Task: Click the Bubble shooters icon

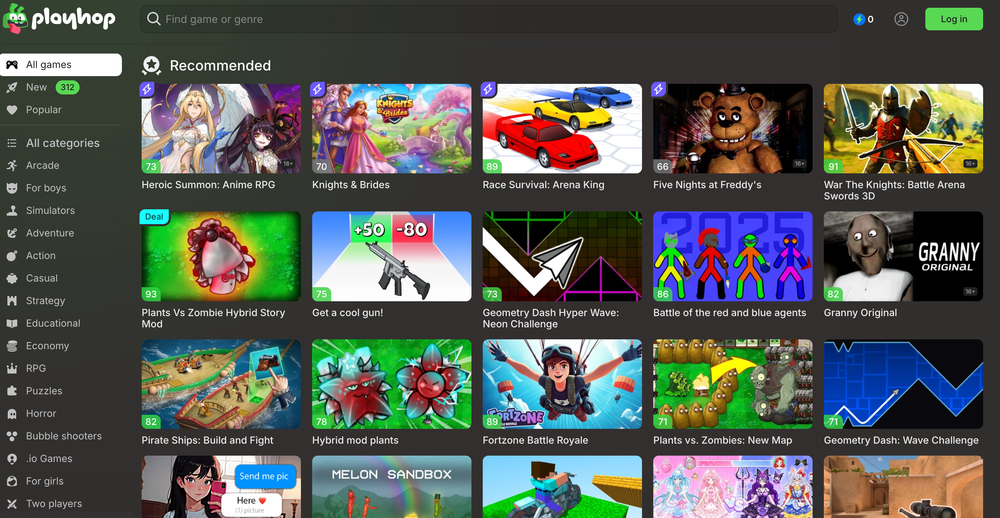Action: 11,436
